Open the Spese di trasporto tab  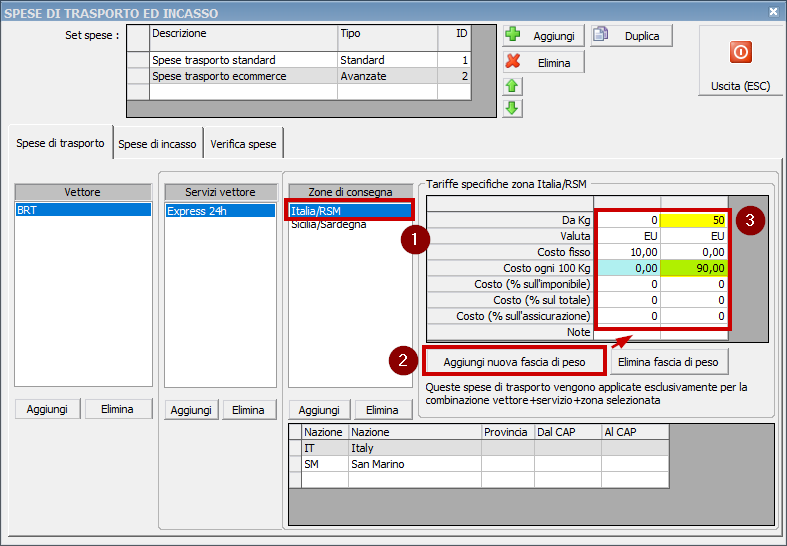(60, 143)
